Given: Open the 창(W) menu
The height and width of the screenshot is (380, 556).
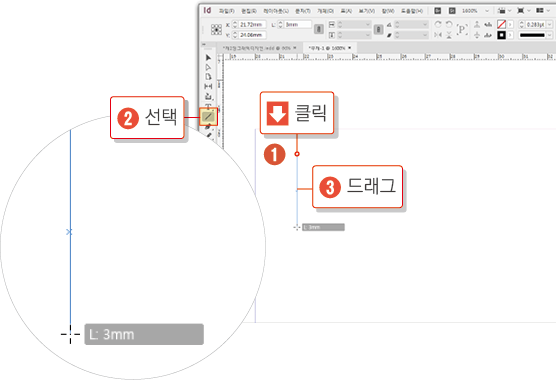Looking at the screenshot, I should click(388, 11).
